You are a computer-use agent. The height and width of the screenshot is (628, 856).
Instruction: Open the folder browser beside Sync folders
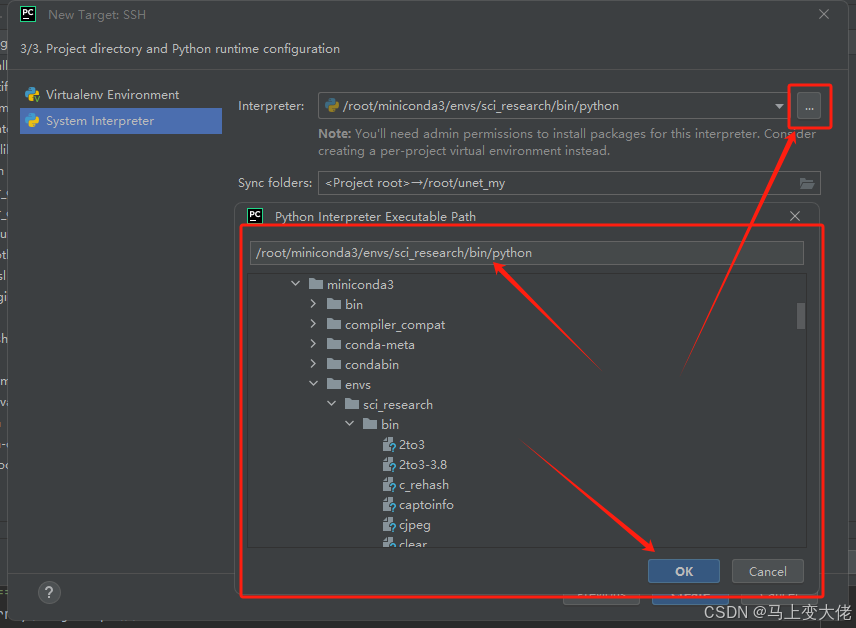tap(809, 183)
